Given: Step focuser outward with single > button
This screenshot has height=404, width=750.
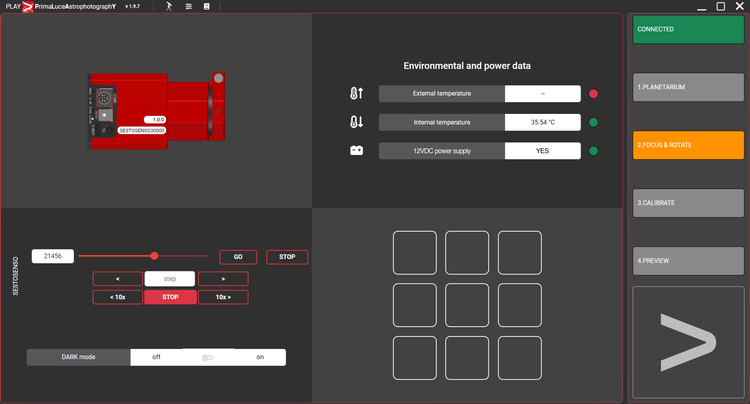Looking at the screenshot, I should 222,279.
